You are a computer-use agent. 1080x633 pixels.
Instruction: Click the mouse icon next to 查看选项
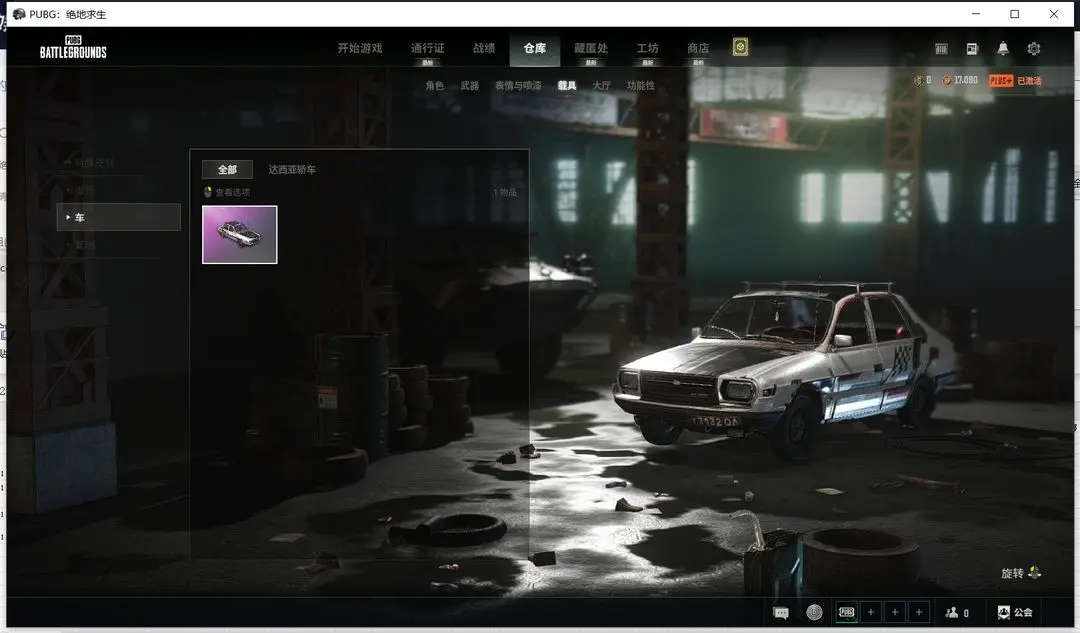[x=208, y=191]
